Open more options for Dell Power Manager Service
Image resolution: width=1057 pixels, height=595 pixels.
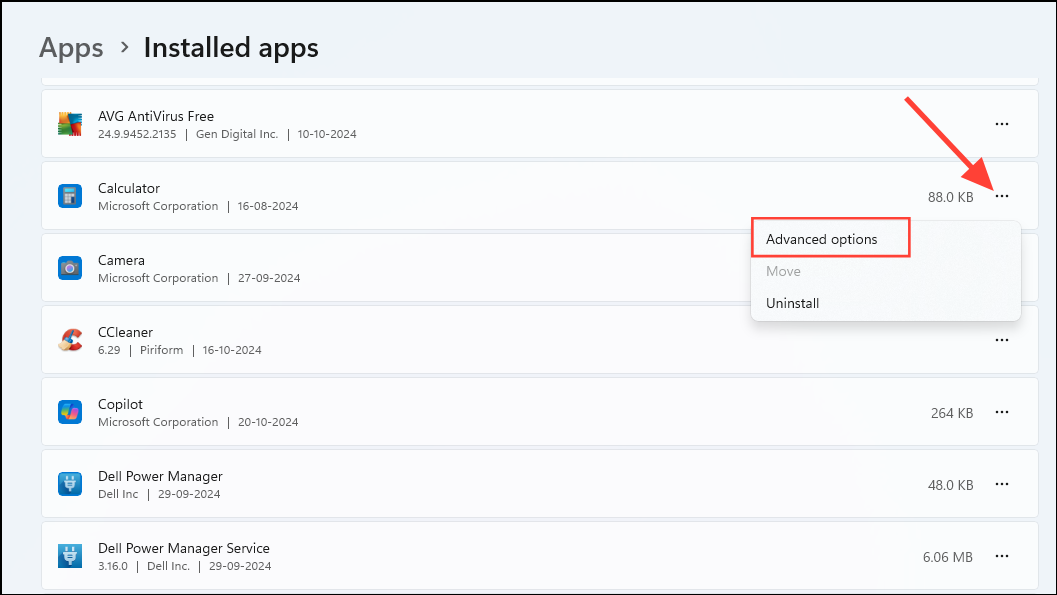pos(1001,556)
